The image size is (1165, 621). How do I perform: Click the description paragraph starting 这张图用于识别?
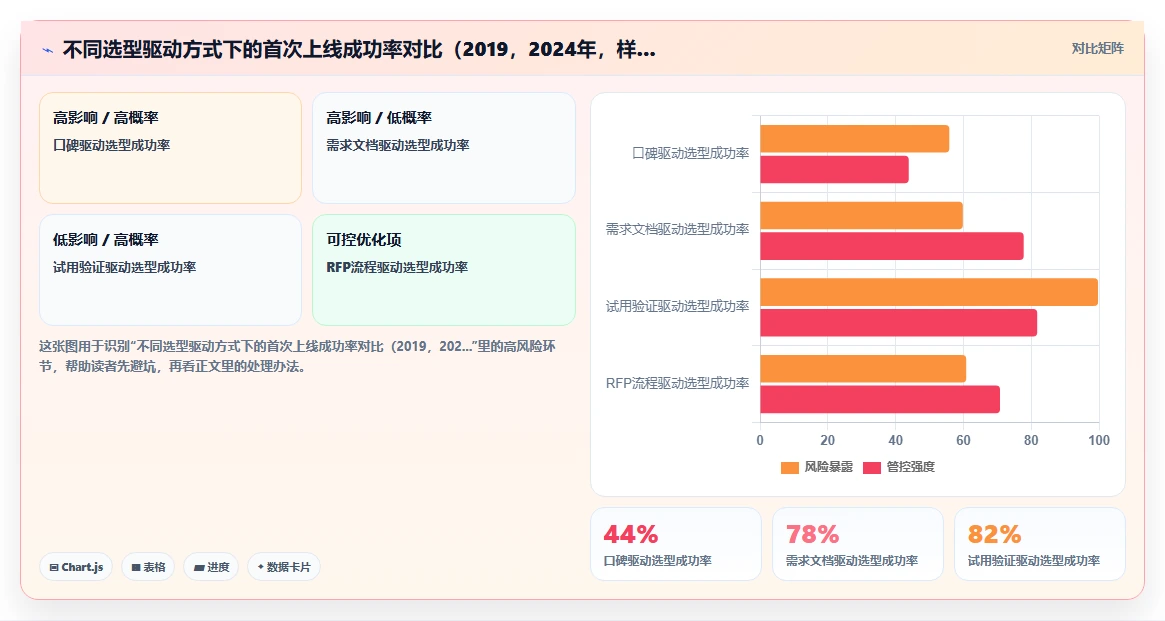(297, 357)
